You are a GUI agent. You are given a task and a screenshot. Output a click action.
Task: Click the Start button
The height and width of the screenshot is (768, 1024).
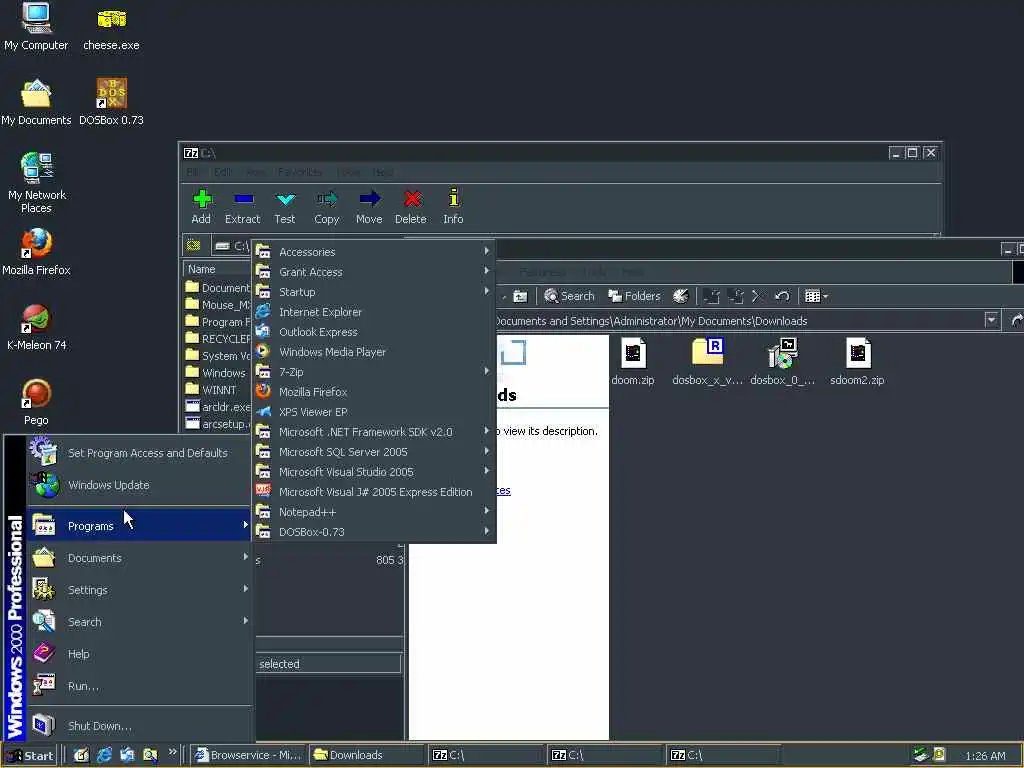pyautogui.click(x=29, y=755)
